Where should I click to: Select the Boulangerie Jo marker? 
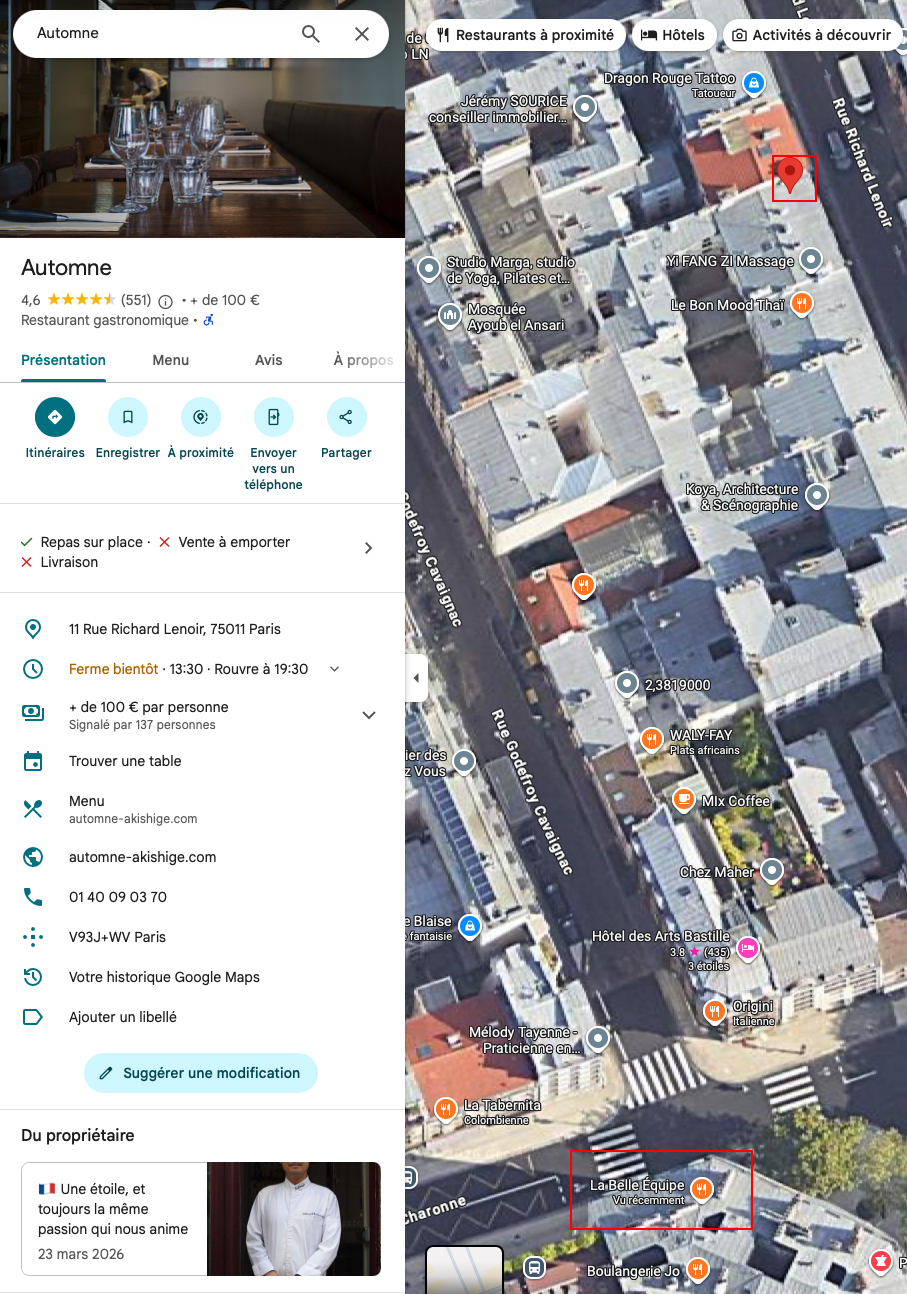[x=699, y=1270]
